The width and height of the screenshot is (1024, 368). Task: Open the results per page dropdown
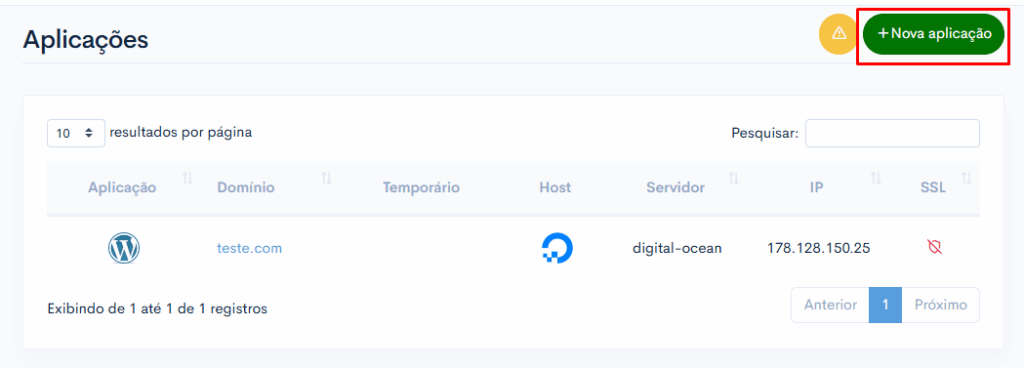(76, 133)
